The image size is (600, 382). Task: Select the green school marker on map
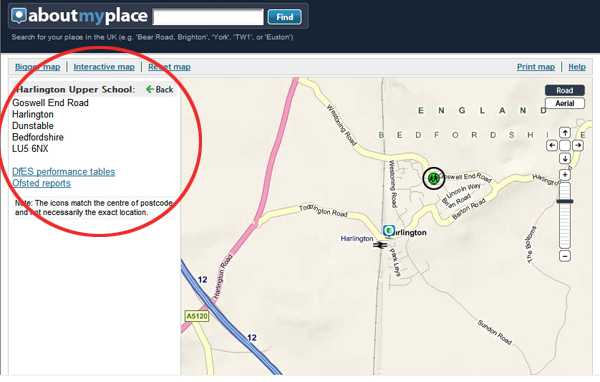[x=434, y=178]
